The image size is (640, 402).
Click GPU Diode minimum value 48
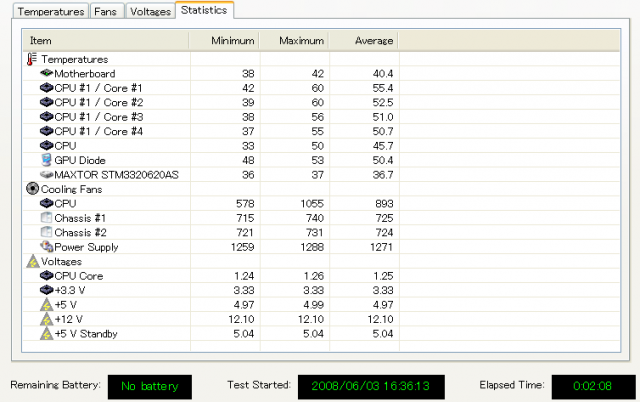[248, 160]
